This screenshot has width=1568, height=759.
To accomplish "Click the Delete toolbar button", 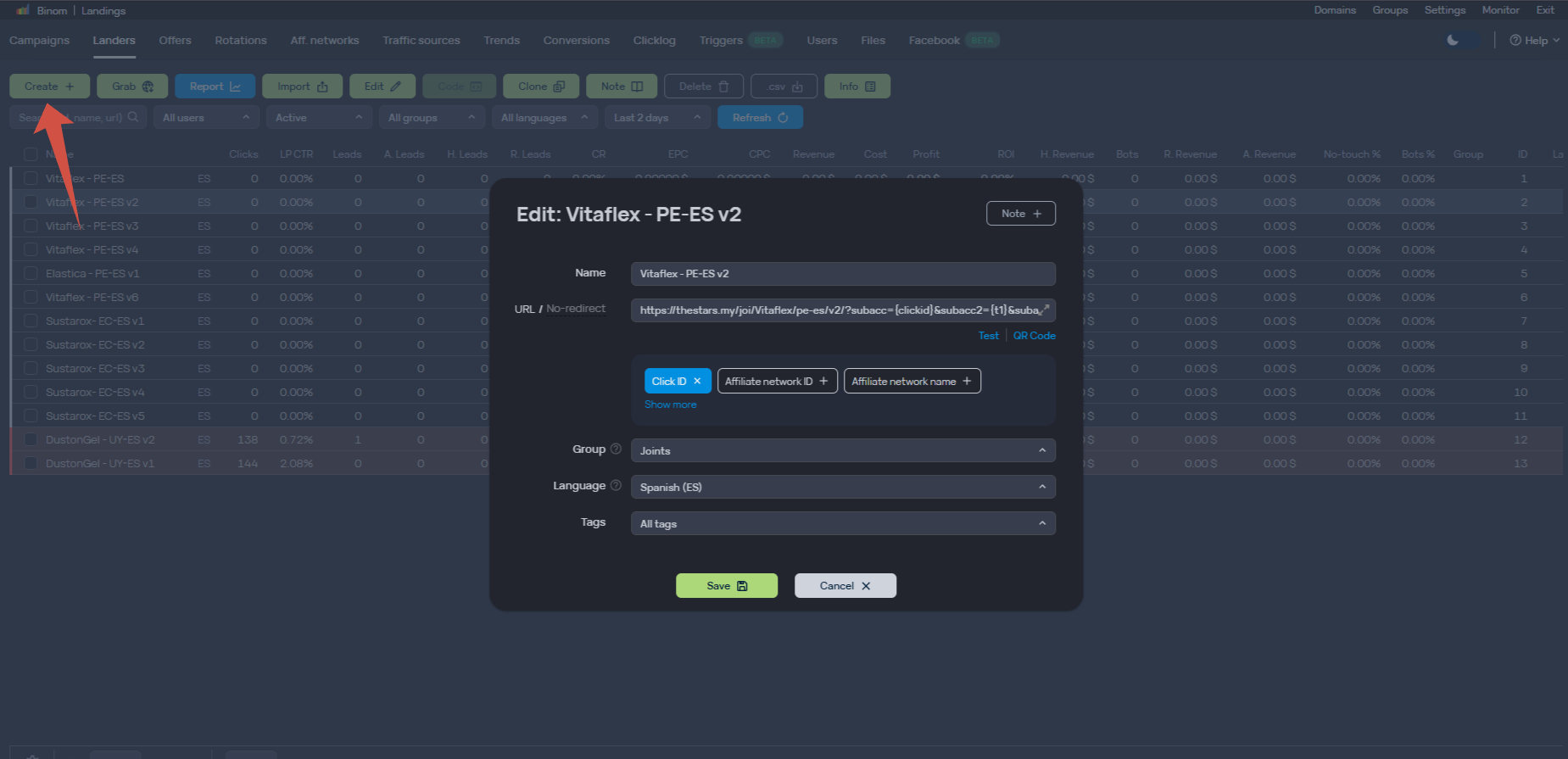I will point(704,87).
